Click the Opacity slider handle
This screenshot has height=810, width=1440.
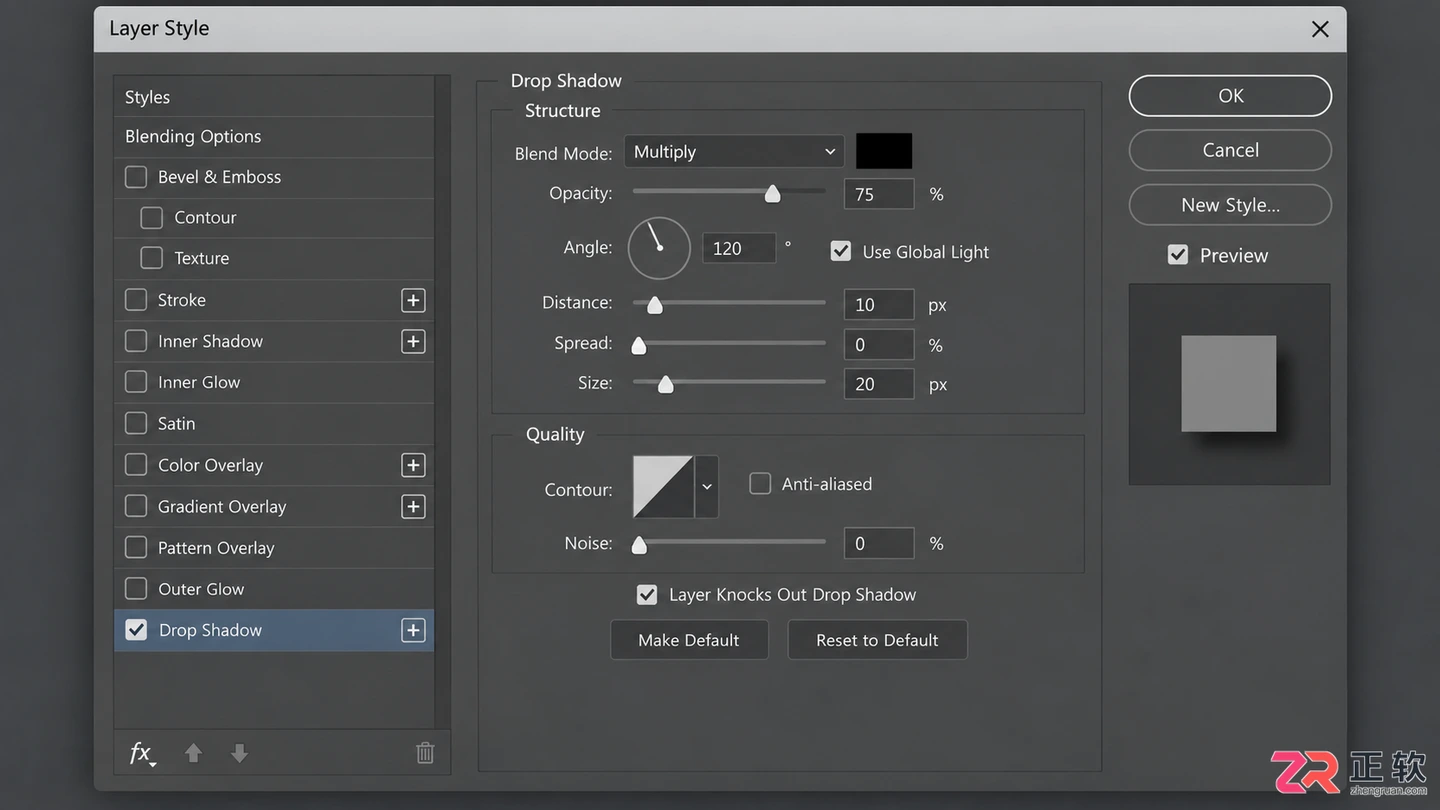772,193
